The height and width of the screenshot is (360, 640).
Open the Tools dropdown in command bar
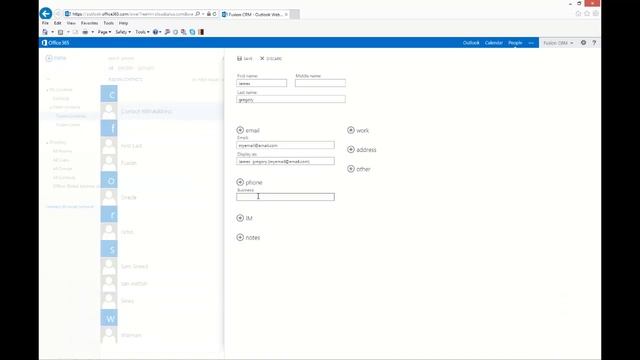(142, 32)
